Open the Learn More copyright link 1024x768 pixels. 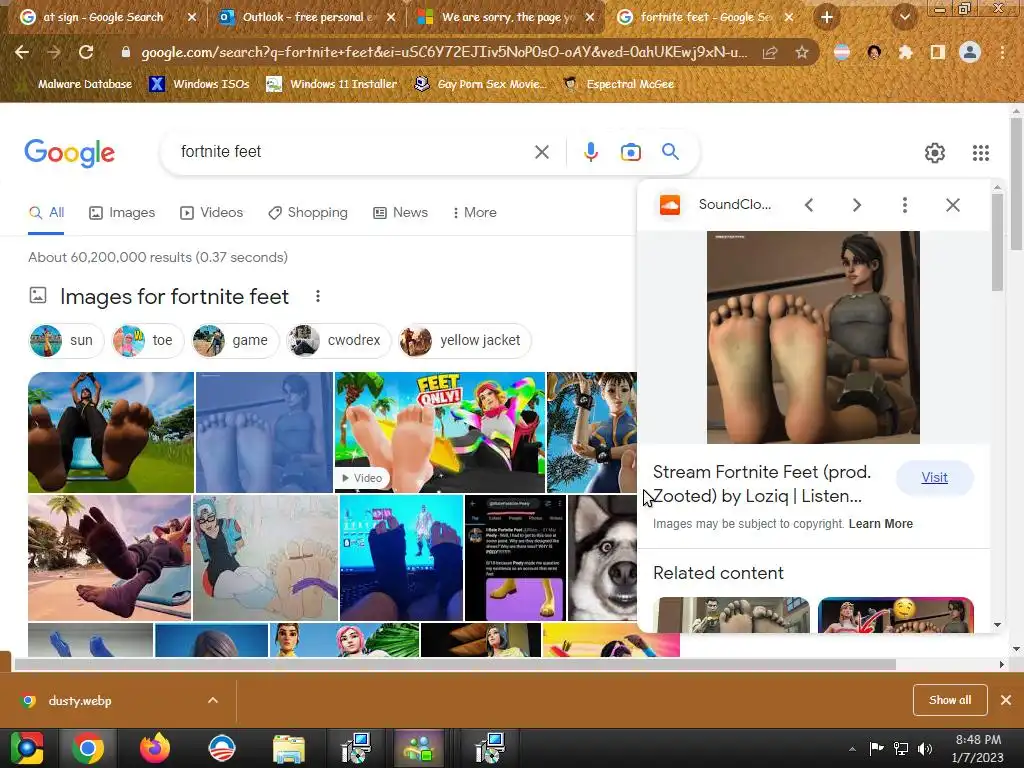[880, 524]
